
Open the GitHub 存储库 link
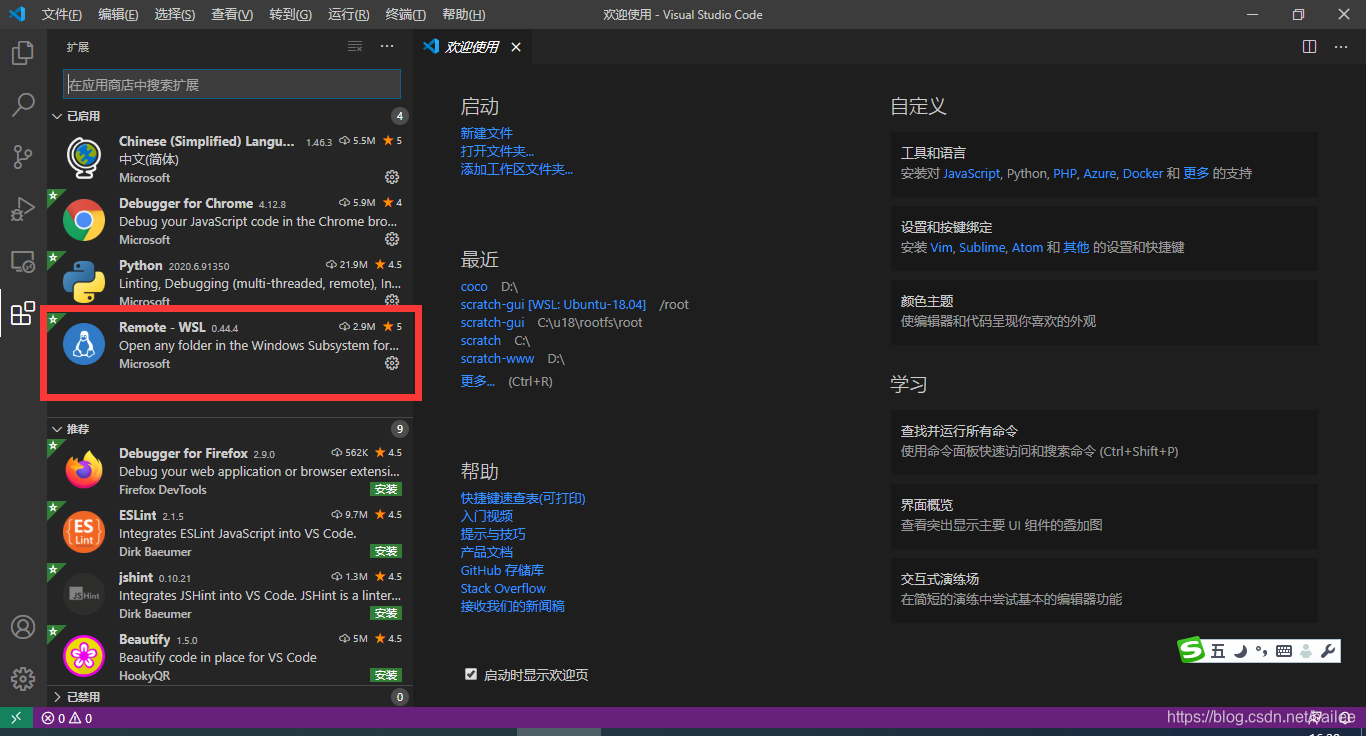click(503, 570)
